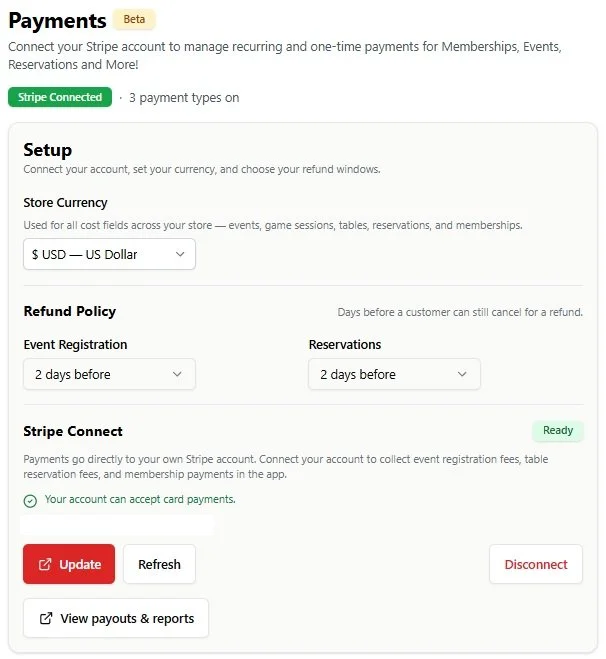The width and height of the screenshot is (606, 659).
Task: Click the Event Registration chevron arrow
Action: point(177,374)
